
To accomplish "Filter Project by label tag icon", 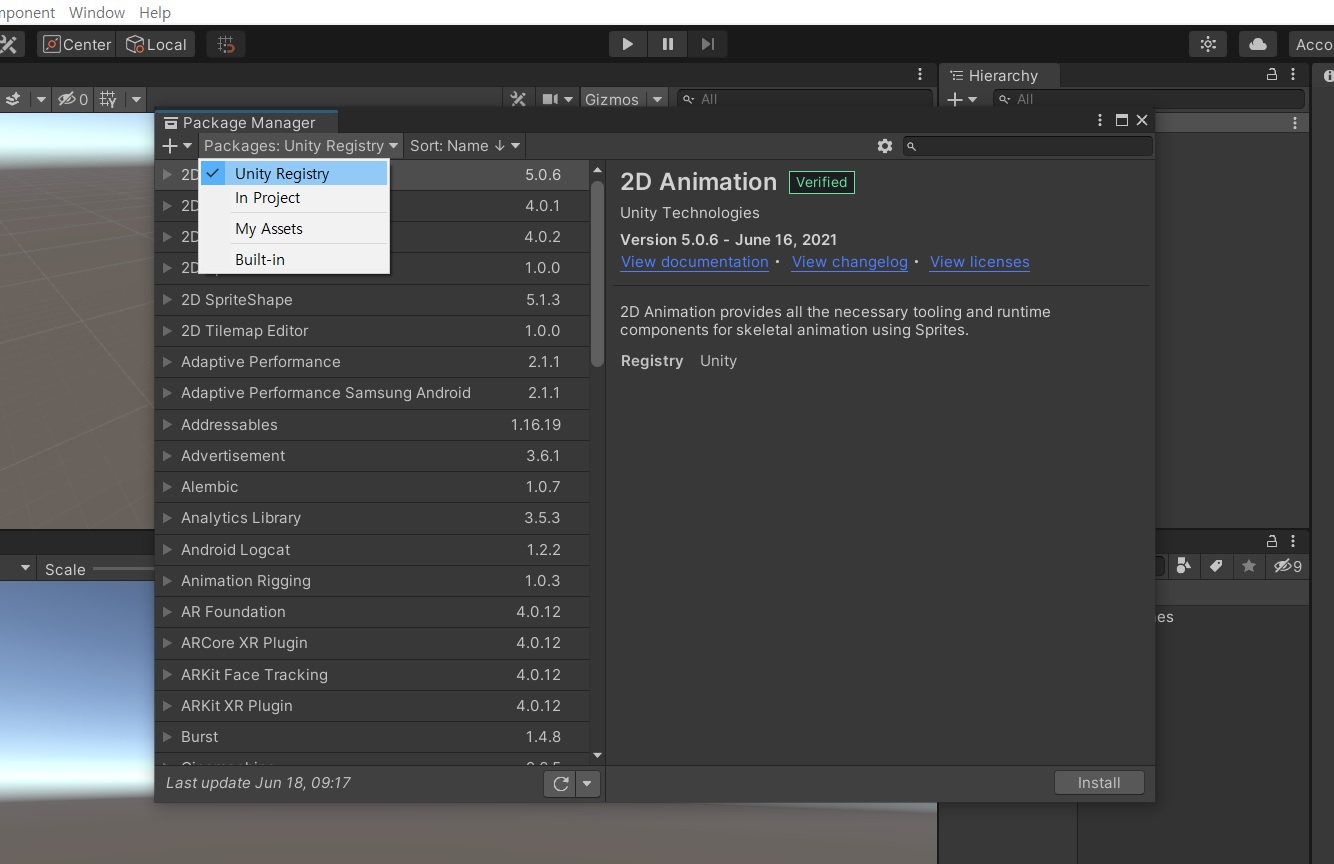I will pos(1216,566).
